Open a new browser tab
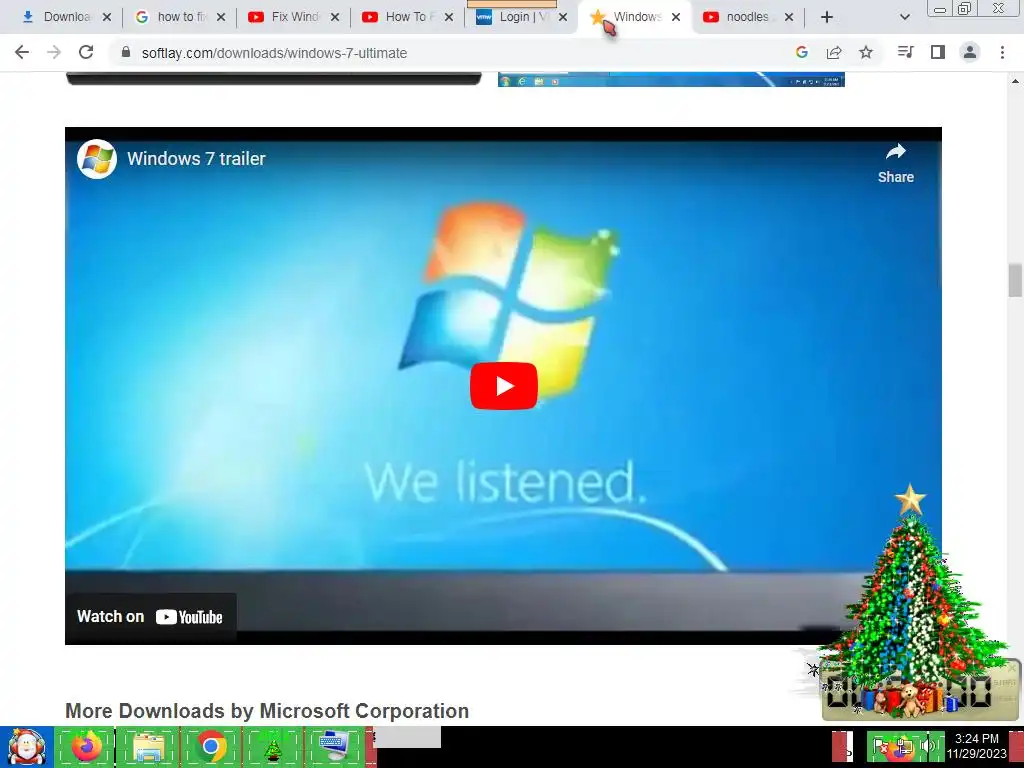Screen dimensions: 1024x768 click(827, 17)
